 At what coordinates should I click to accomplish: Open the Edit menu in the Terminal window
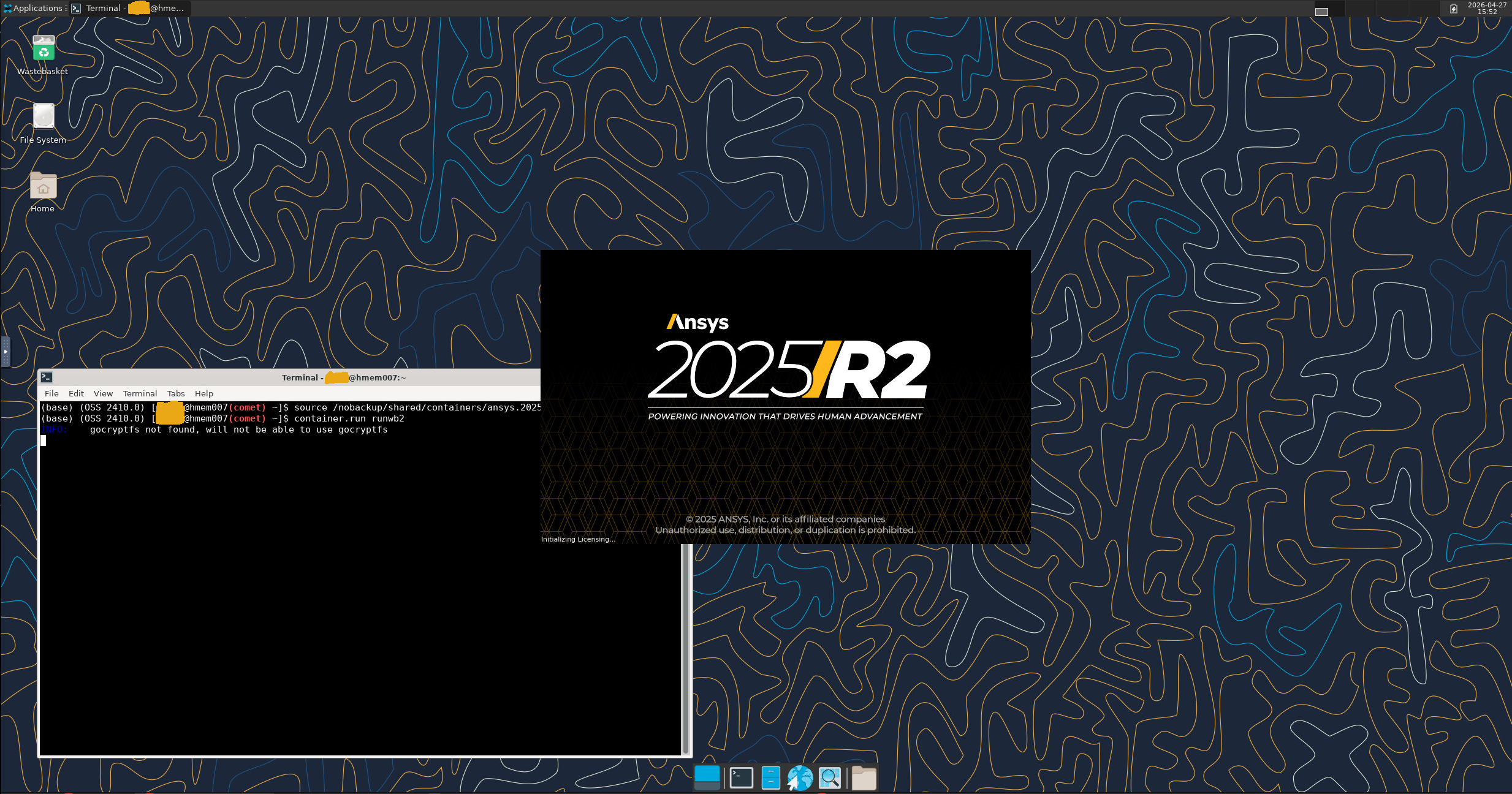pyautogui.click(x=76, y=393)
